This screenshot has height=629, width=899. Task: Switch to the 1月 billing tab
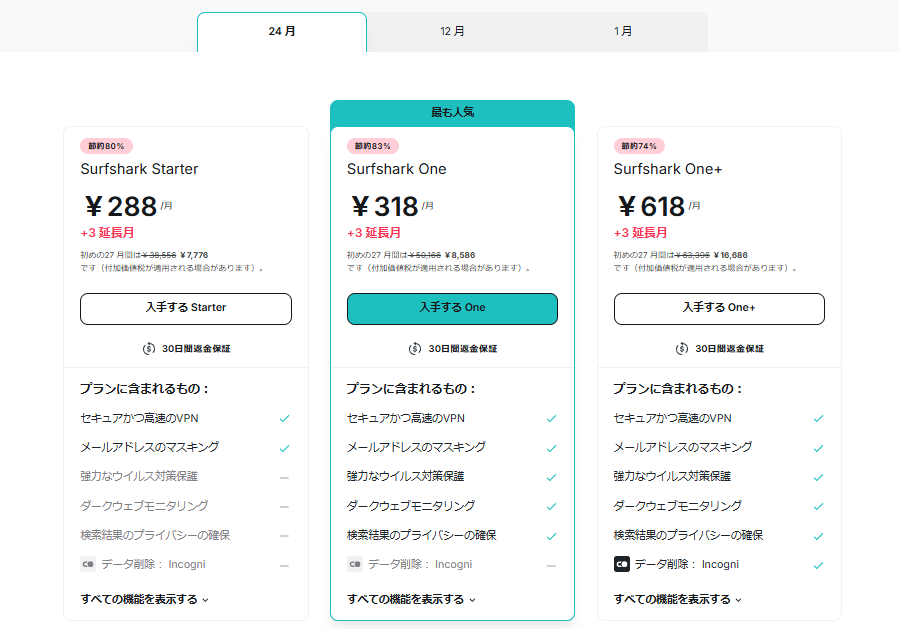coord(623,32)
